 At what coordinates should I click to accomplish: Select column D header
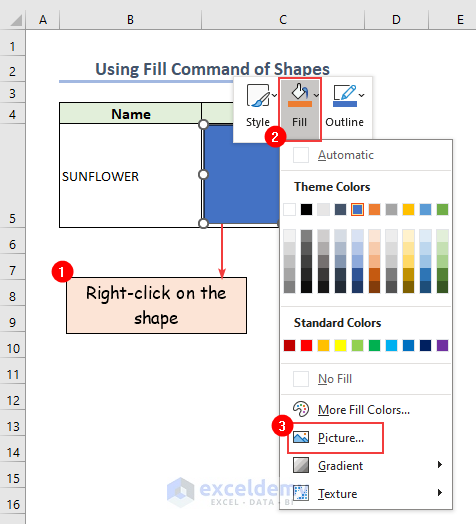pos(396,20)
